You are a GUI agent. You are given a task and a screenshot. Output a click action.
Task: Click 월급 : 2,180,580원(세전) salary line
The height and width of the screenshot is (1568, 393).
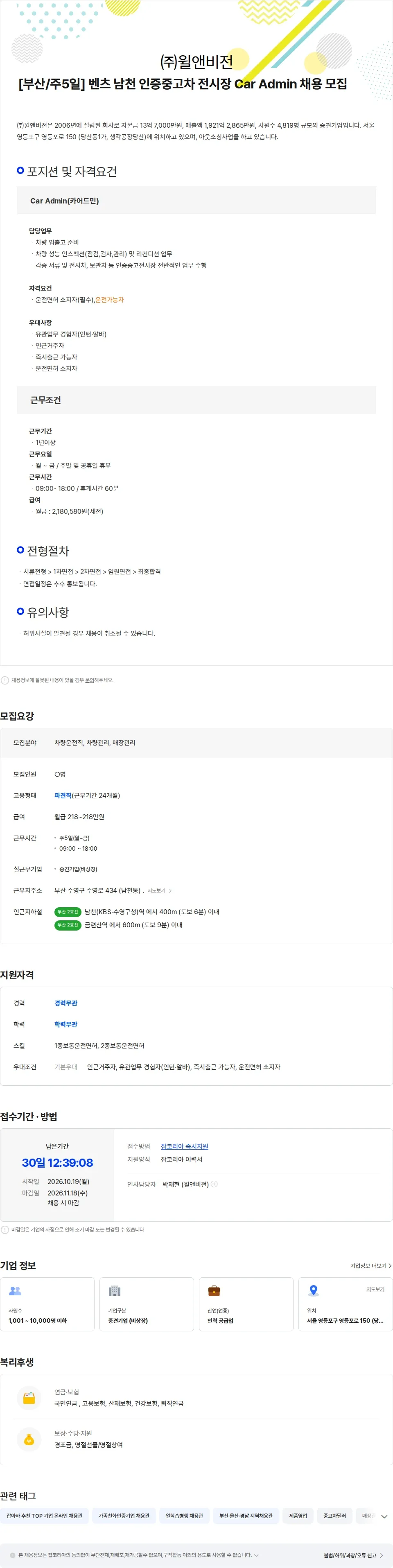[69, 511]
